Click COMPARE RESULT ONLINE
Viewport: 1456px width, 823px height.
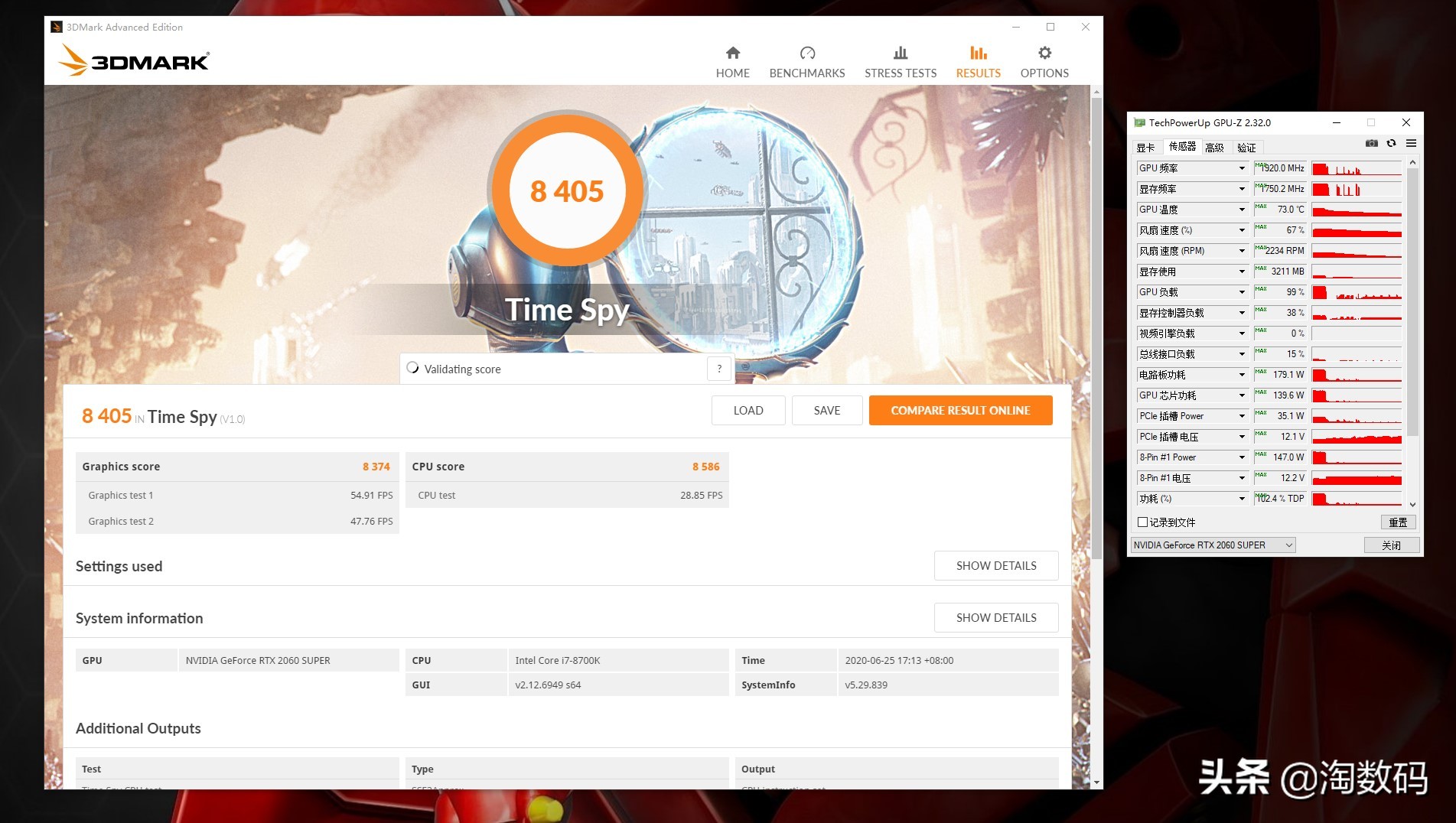click(x=960, y=411)
